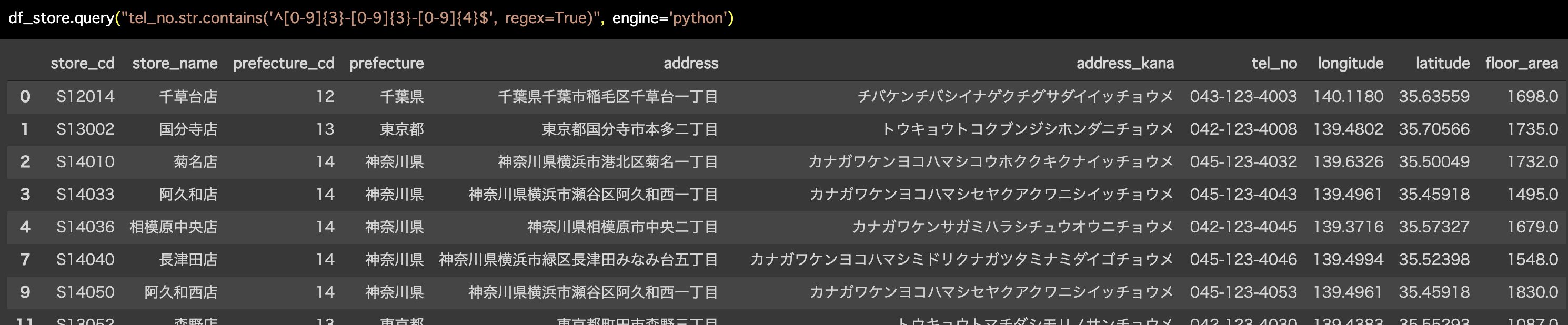
Task: Click store code S14010
Action: [x=85, y=161]
